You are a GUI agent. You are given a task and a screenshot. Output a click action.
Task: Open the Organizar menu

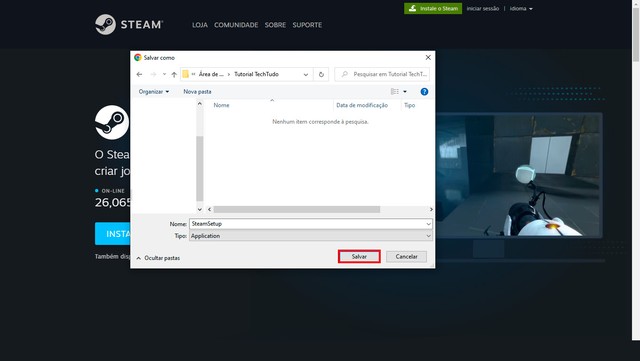point(153,91)
